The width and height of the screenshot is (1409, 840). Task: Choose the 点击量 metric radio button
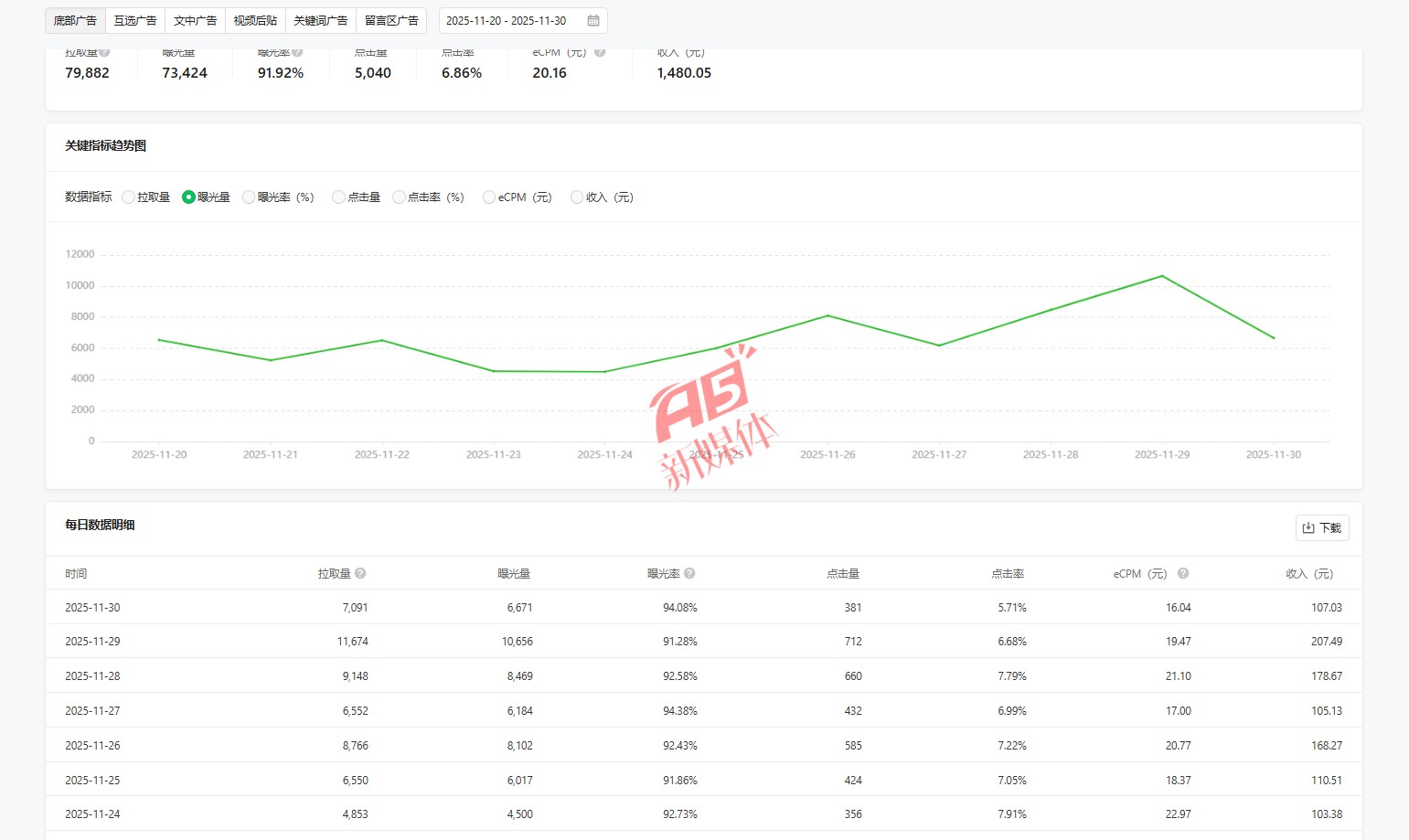339,197
